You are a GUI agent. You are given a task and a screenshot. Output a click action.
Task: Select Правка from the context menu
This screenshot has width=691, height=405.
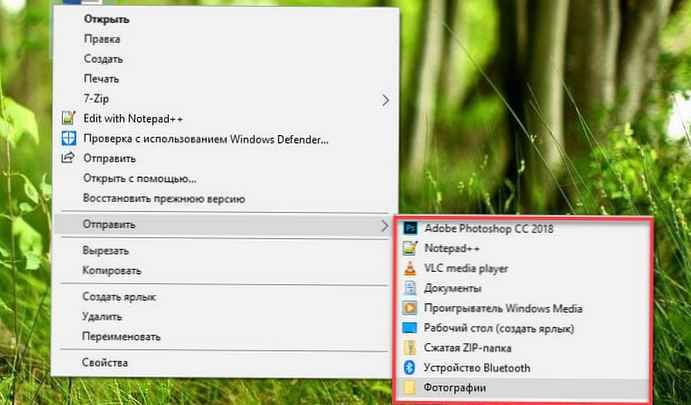(x=102, y=39)
